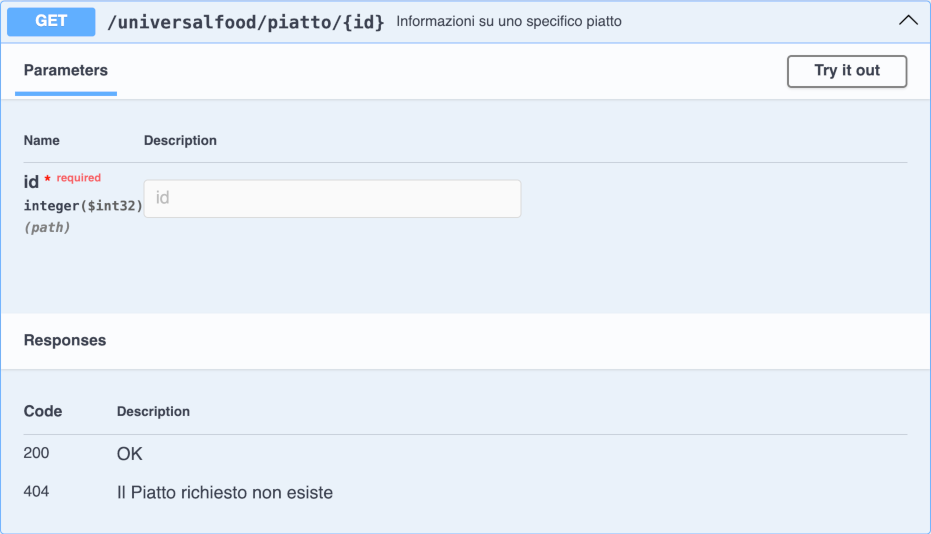Focus the id parameter input field
931x534 pixels.
coord(332,198)
